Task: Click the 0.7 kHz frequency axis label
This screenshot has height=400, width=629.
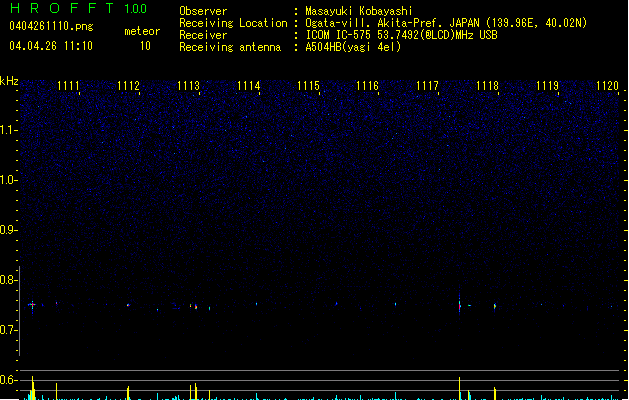Action: (x=8, y=330)
